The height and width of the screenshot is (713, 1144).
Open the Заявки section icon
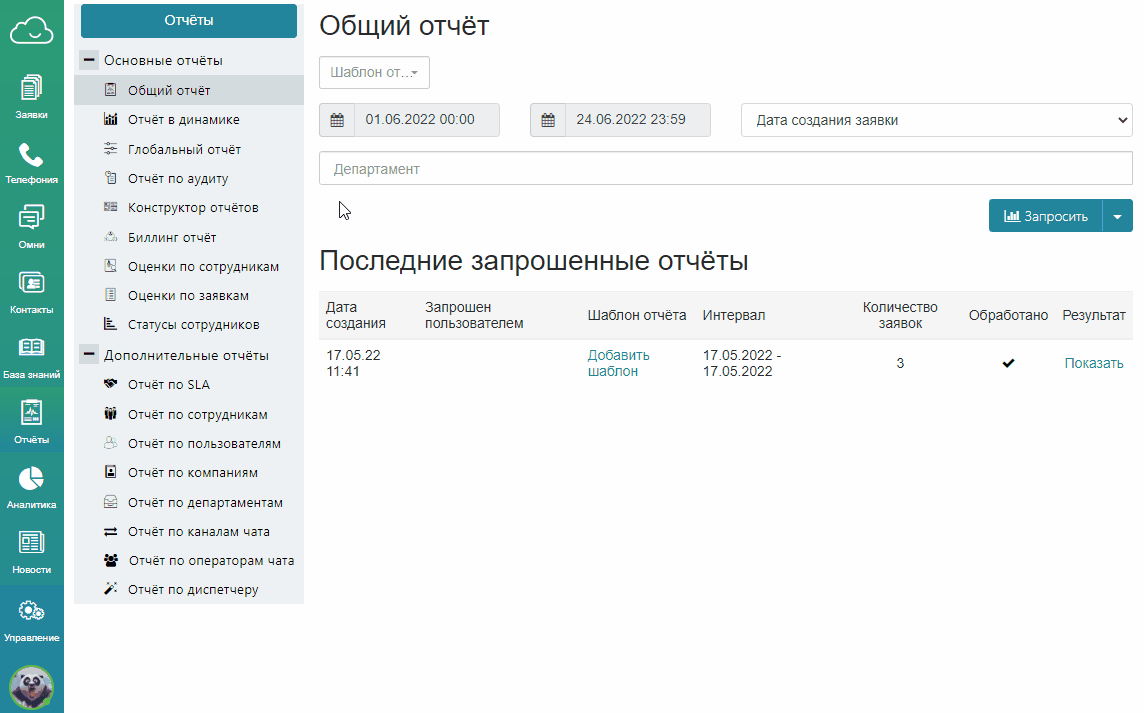tap(31, 88)
